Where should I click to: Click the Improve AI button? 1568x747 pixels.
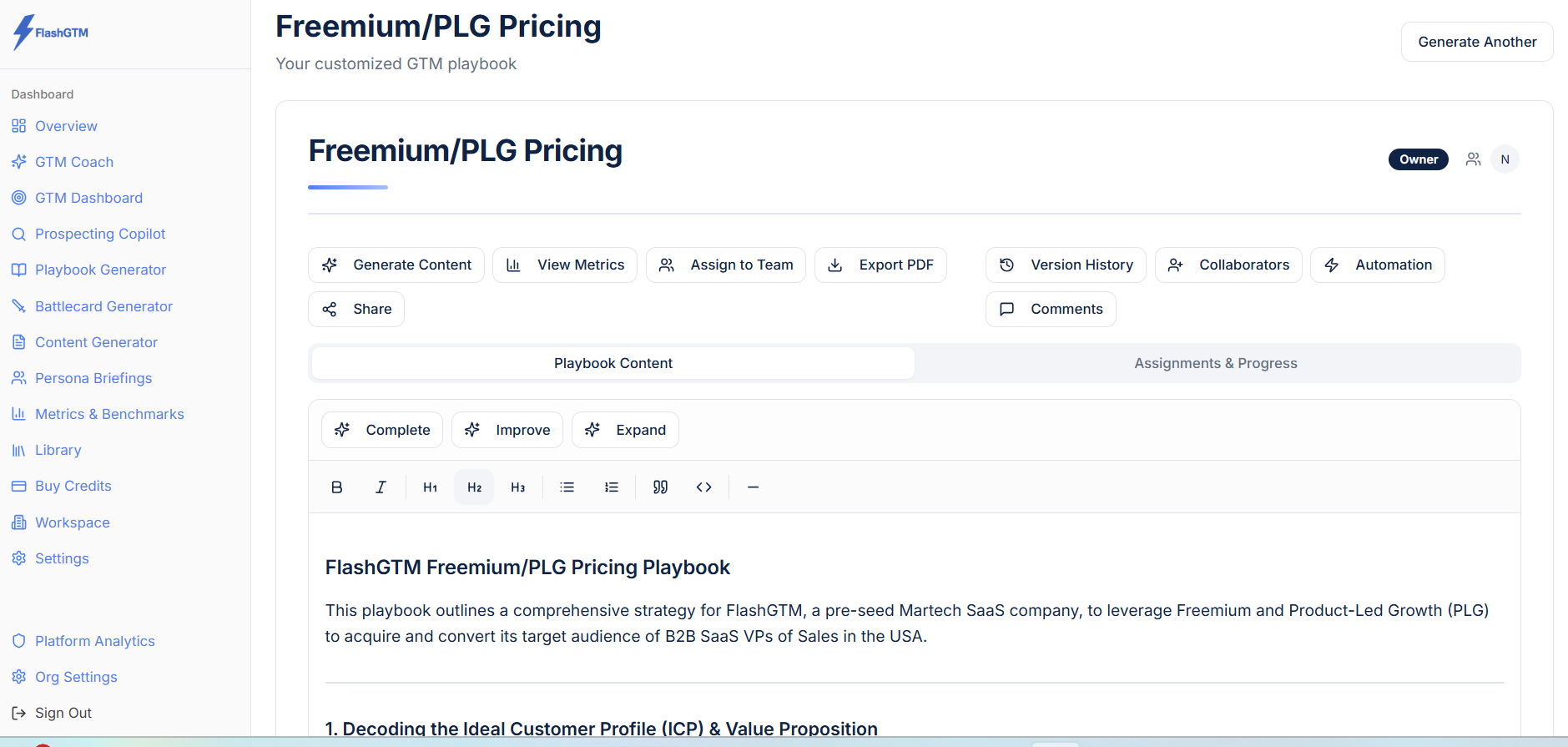tap(507, 430)
